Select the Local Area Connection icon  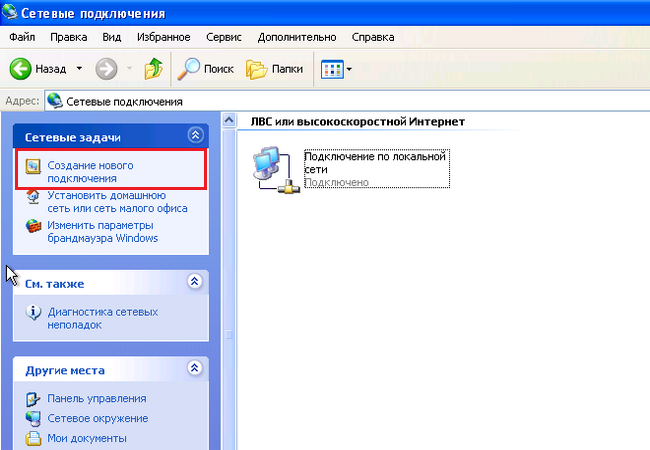[x=270, y=167]
